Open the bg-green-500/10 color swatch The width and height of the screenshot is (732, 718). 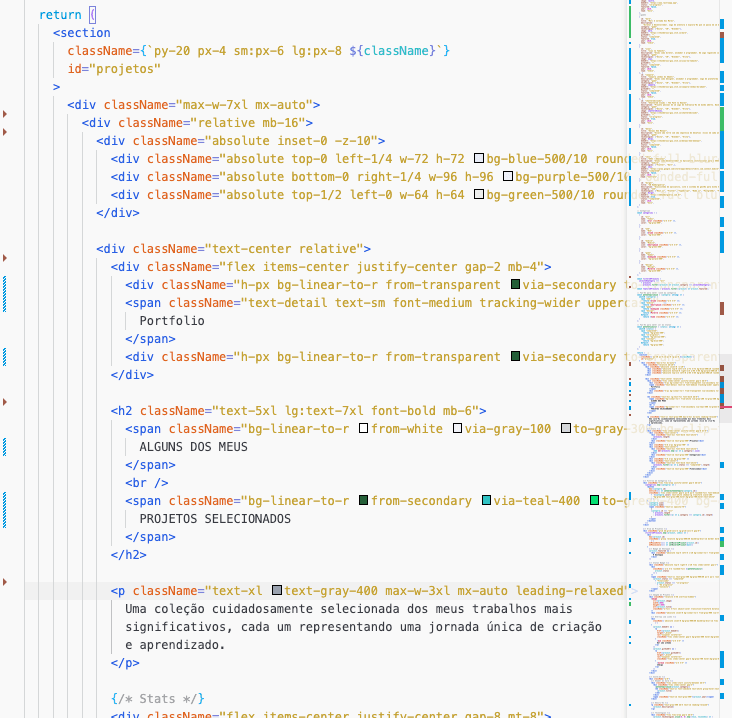[x=479, y=194]
